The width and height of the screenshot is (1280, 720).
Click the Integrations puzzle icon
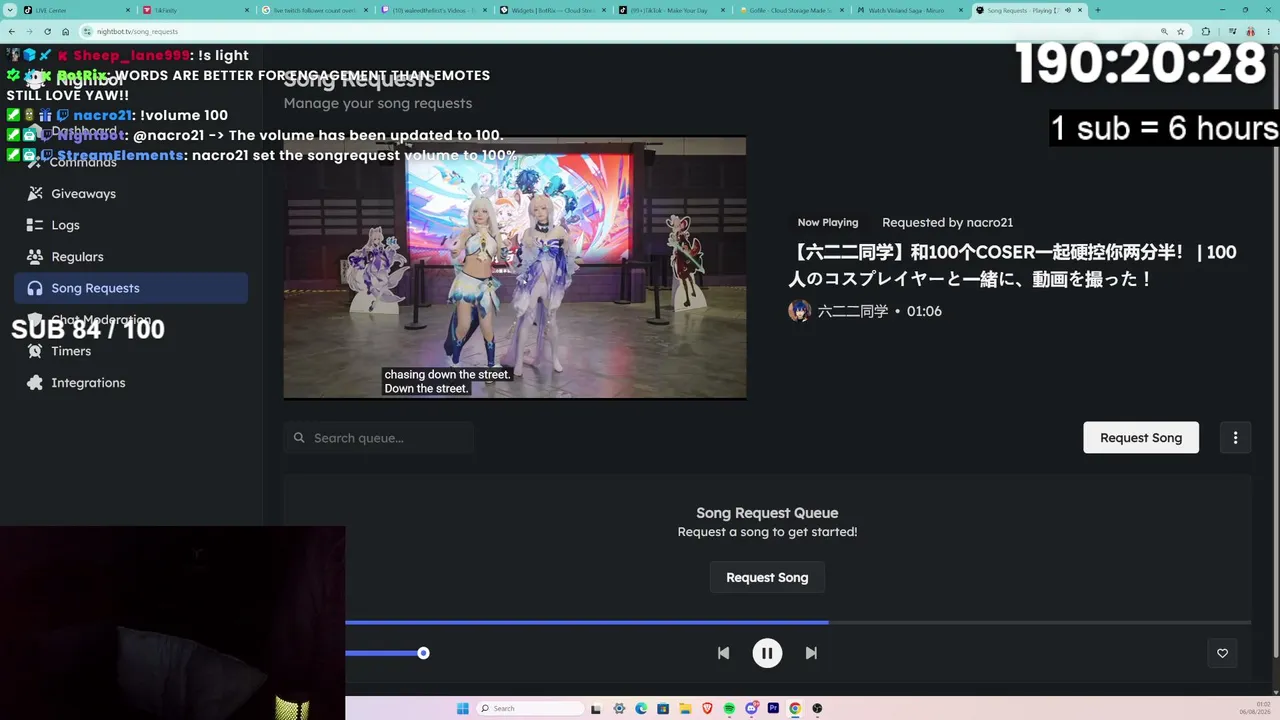(35, 382)
